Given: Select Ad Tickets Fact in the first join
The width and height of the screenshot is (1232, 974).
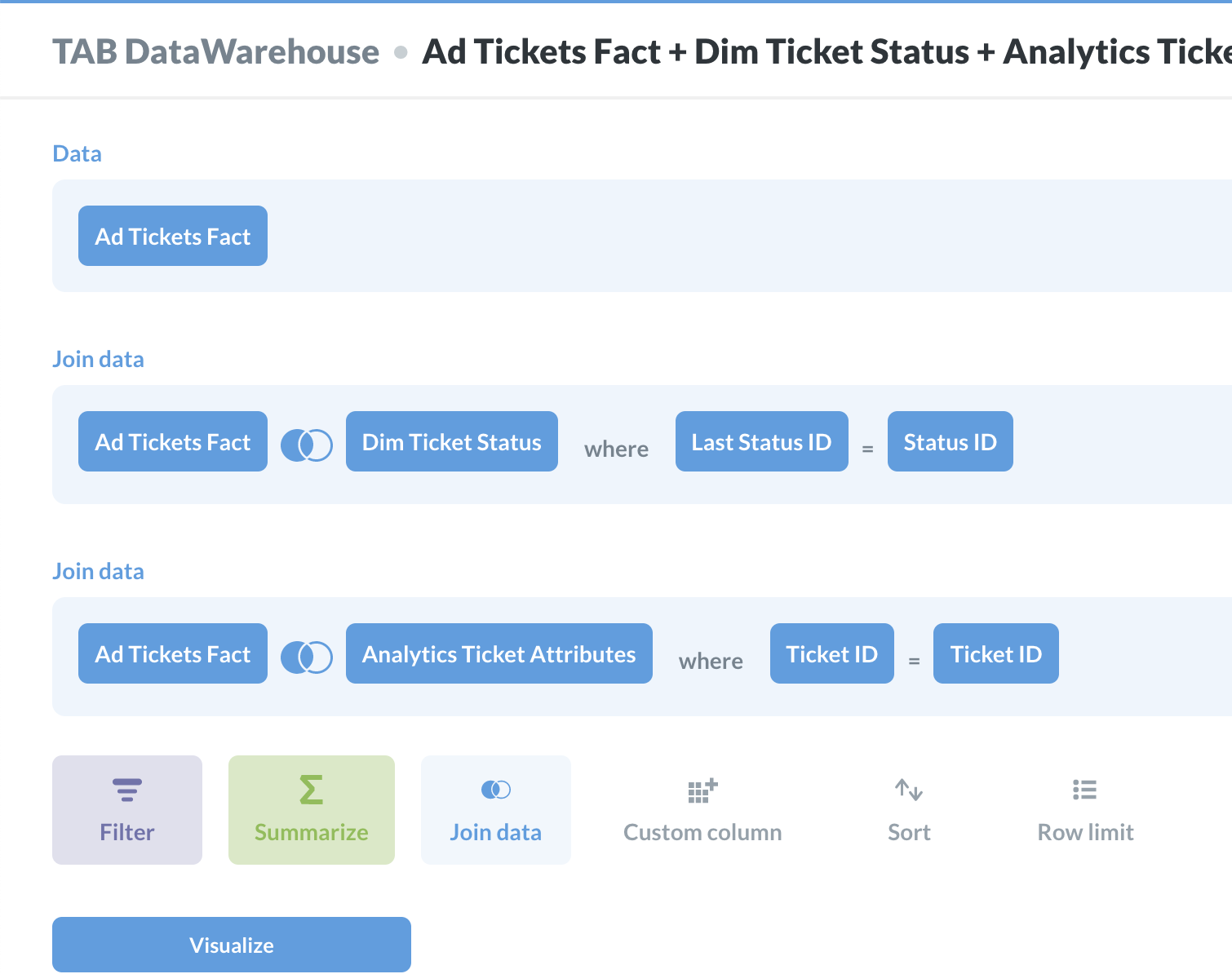Looking at the screenshot, I should point(172,441).
